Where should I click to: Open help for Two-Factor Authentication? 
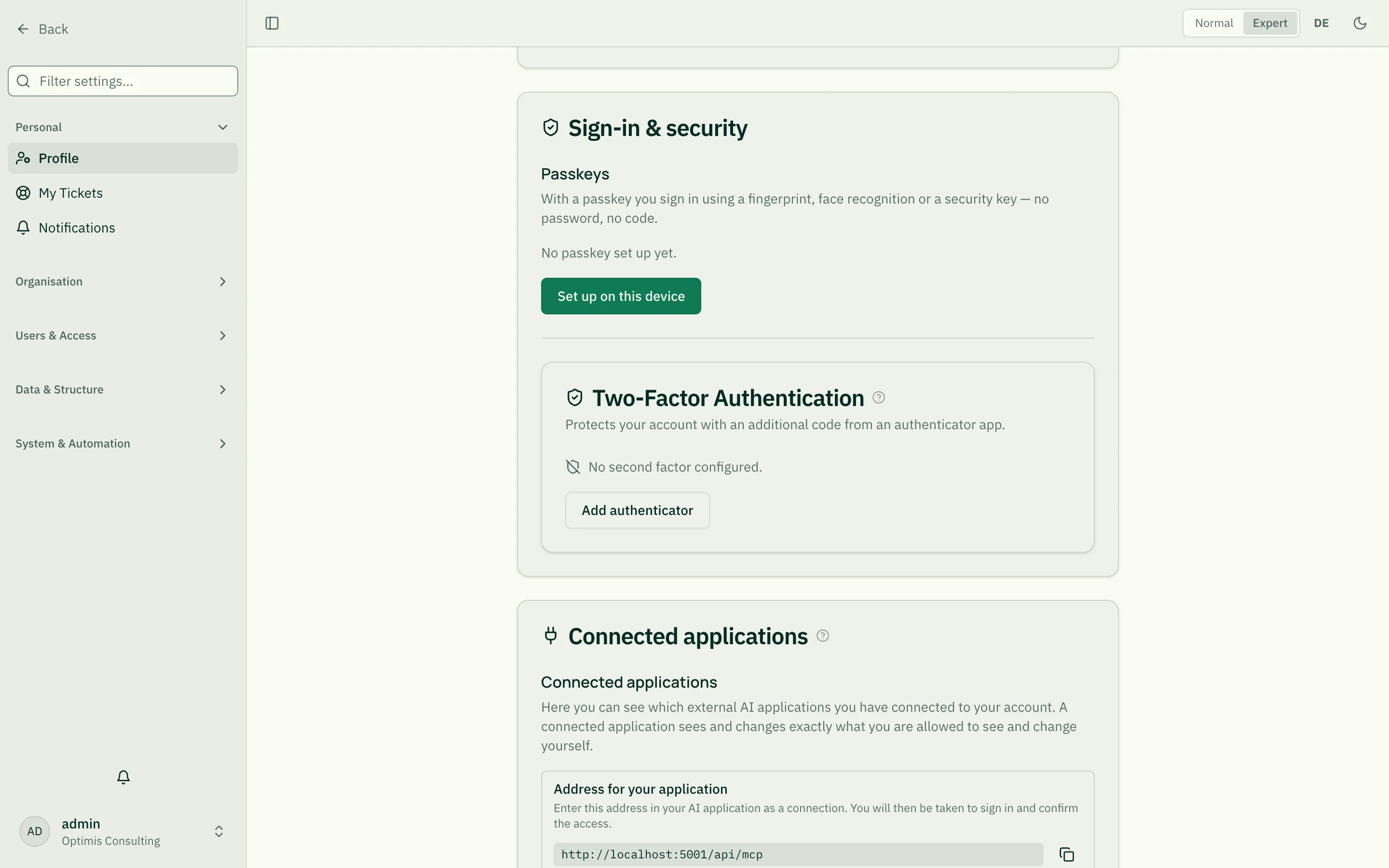pyautogui.click(x=879, y=397)
